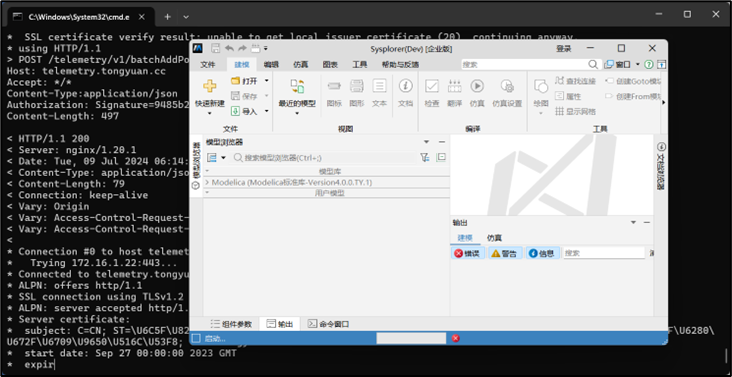732x377 pixels.
Task: Switch to the 编辑 ribbon tab
Action: (271, 65)
